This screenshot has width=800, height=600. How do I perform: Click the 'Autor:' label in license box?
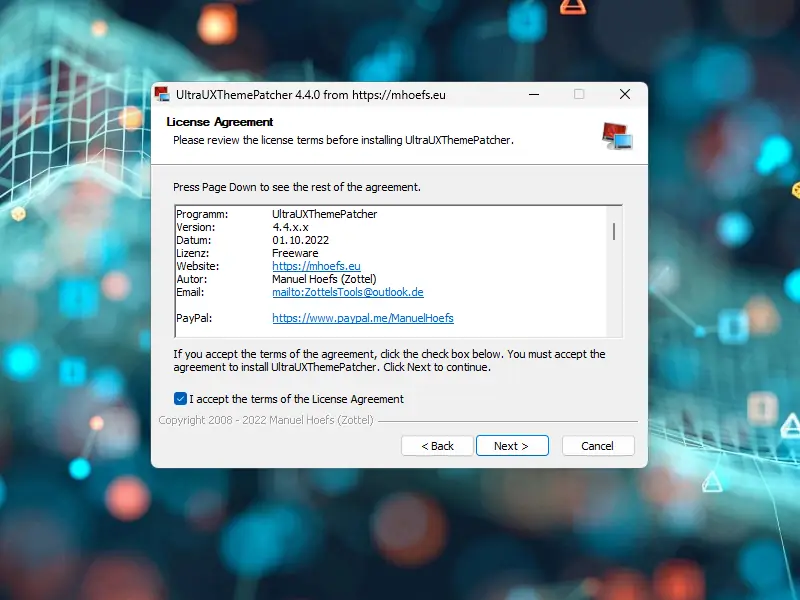[191, 279]
